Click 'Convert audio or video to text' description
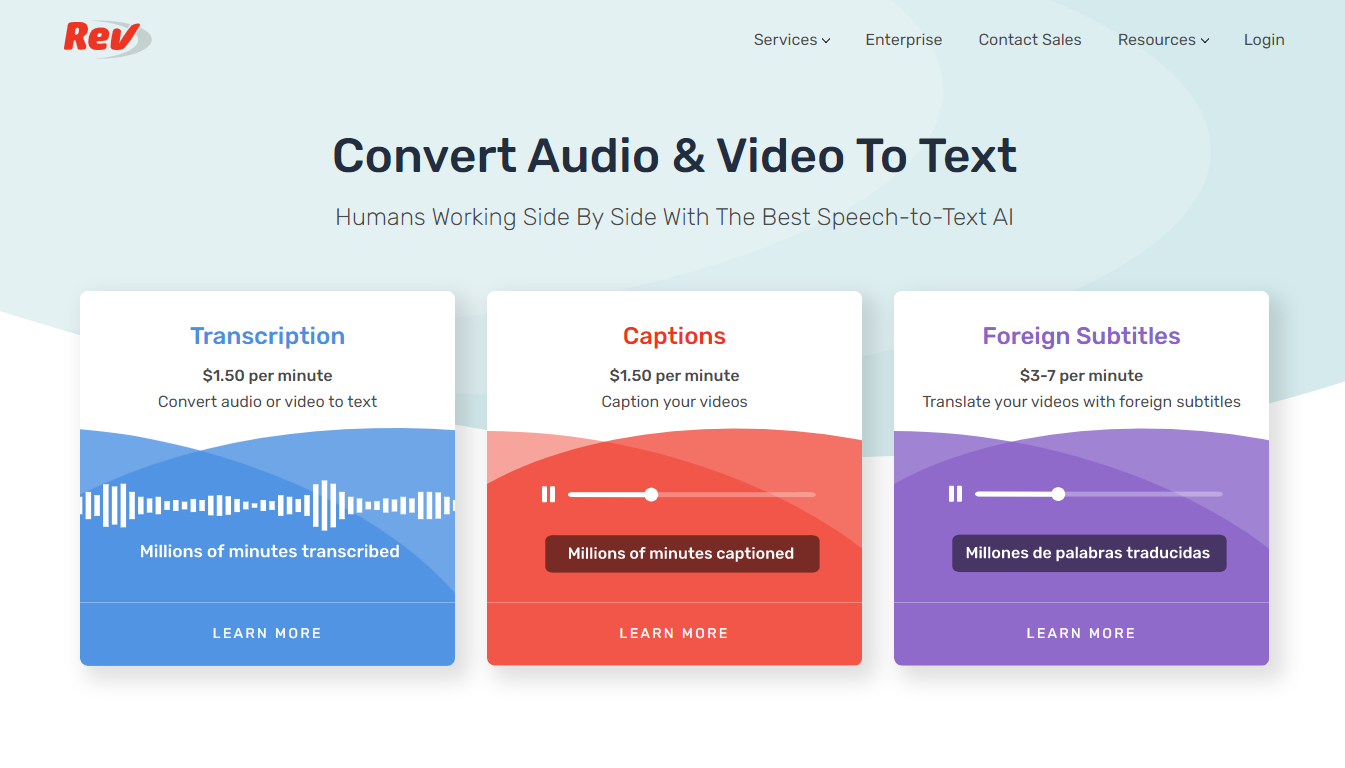Screen dimensions: 1345x768 pos(267,402)
